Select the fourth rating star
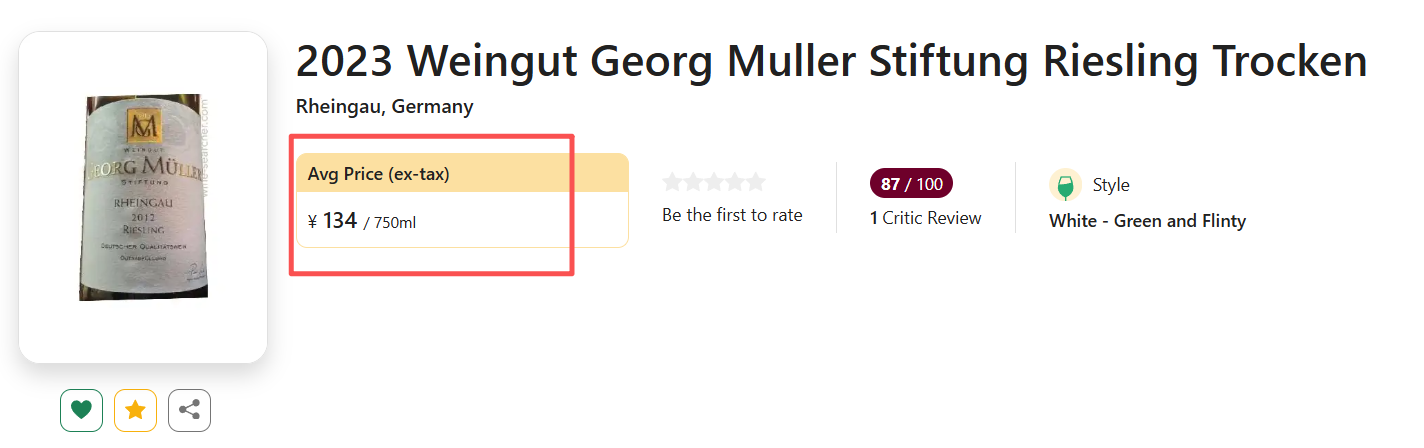This screenshot has height=448, width=1424. [x=735, y=182]
